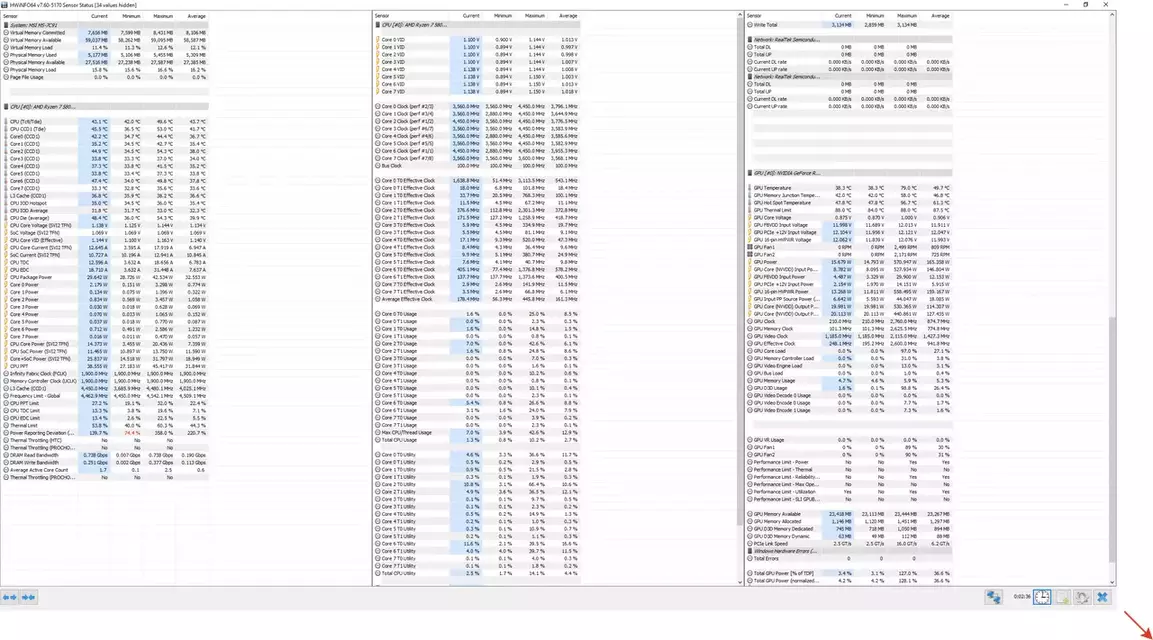1153x640 pixels.
Task: Select the Infinity Fabric Clock (FCLK) row
Action: [x=105, y=374]
